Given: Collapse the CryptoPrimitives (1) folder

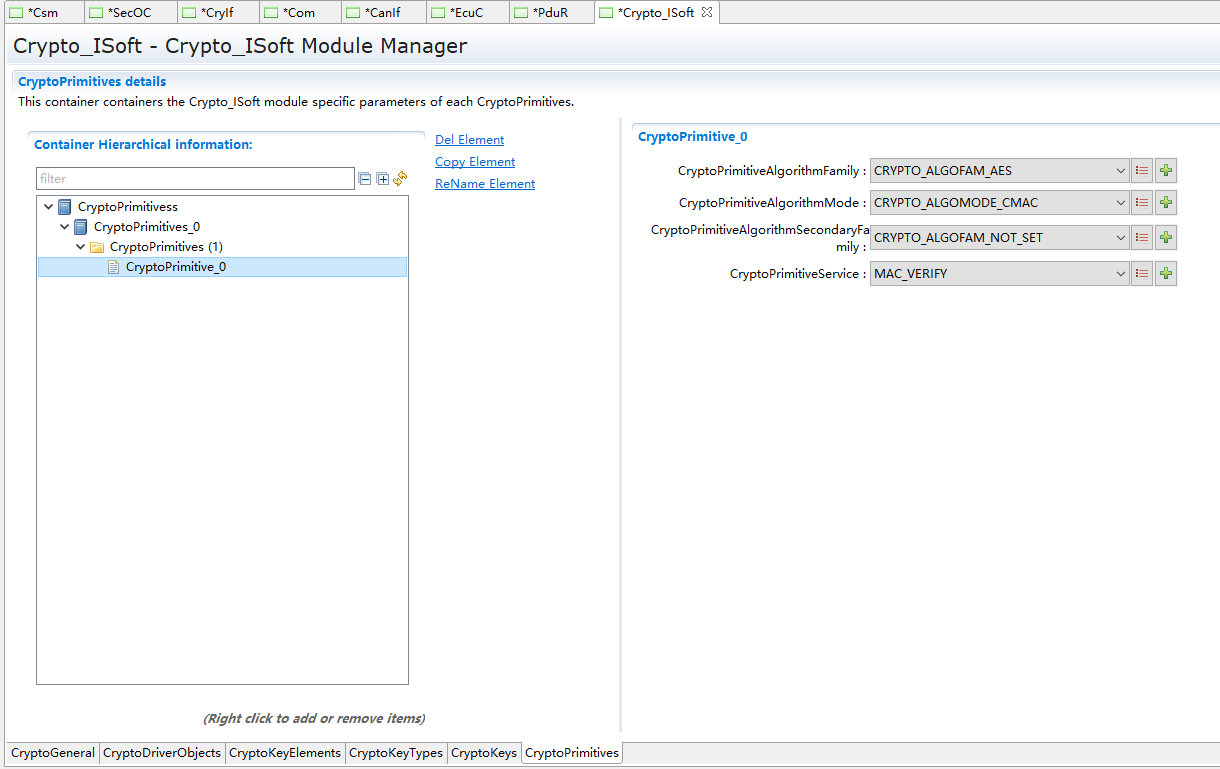Looking at the screenshot, I should click(81, 247).
